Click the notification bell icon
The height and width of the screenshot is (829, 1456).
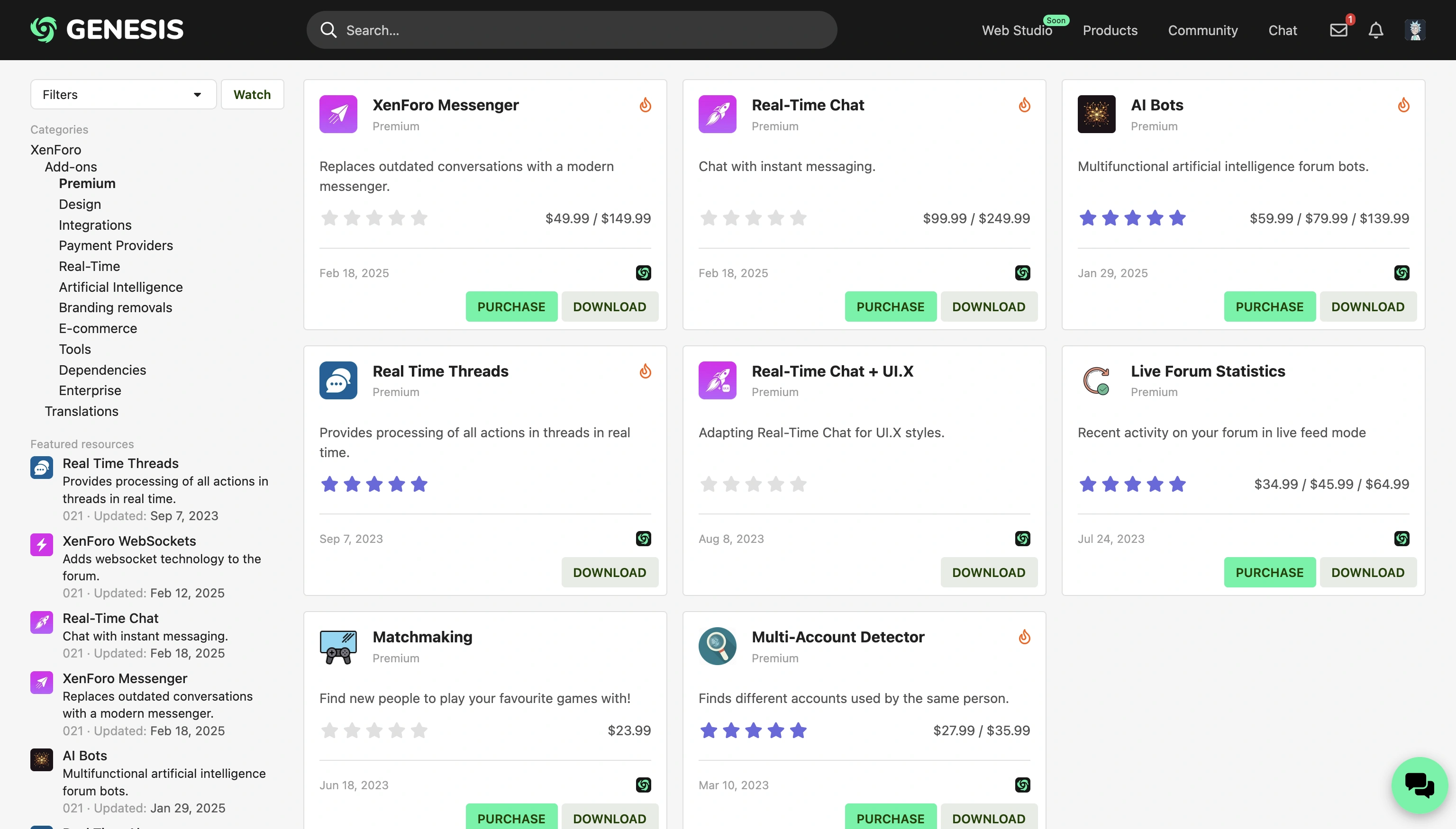coord(1376,29)
